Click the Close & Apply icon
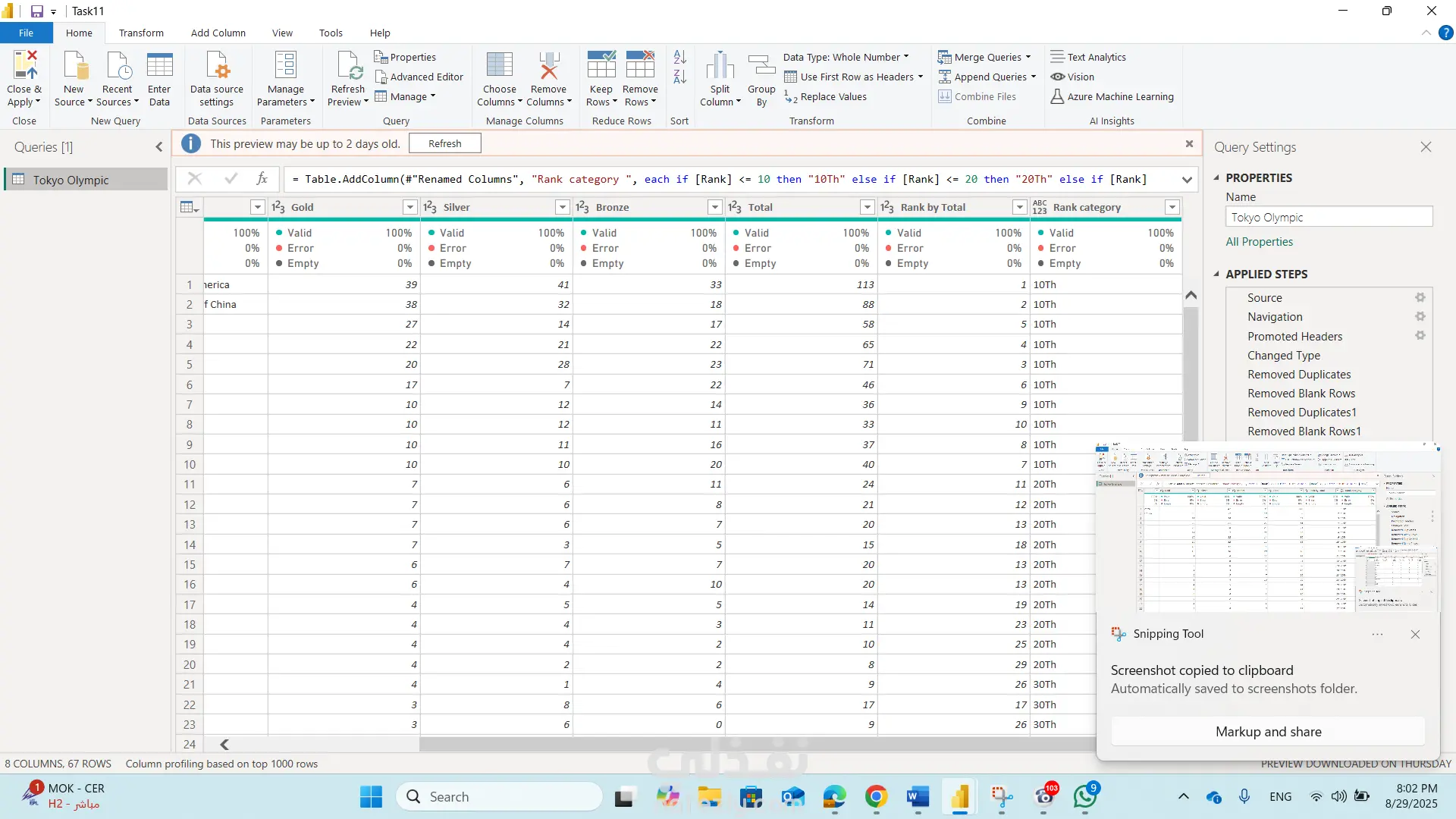This screenshot has height=819, width=1456. (24, 66)
